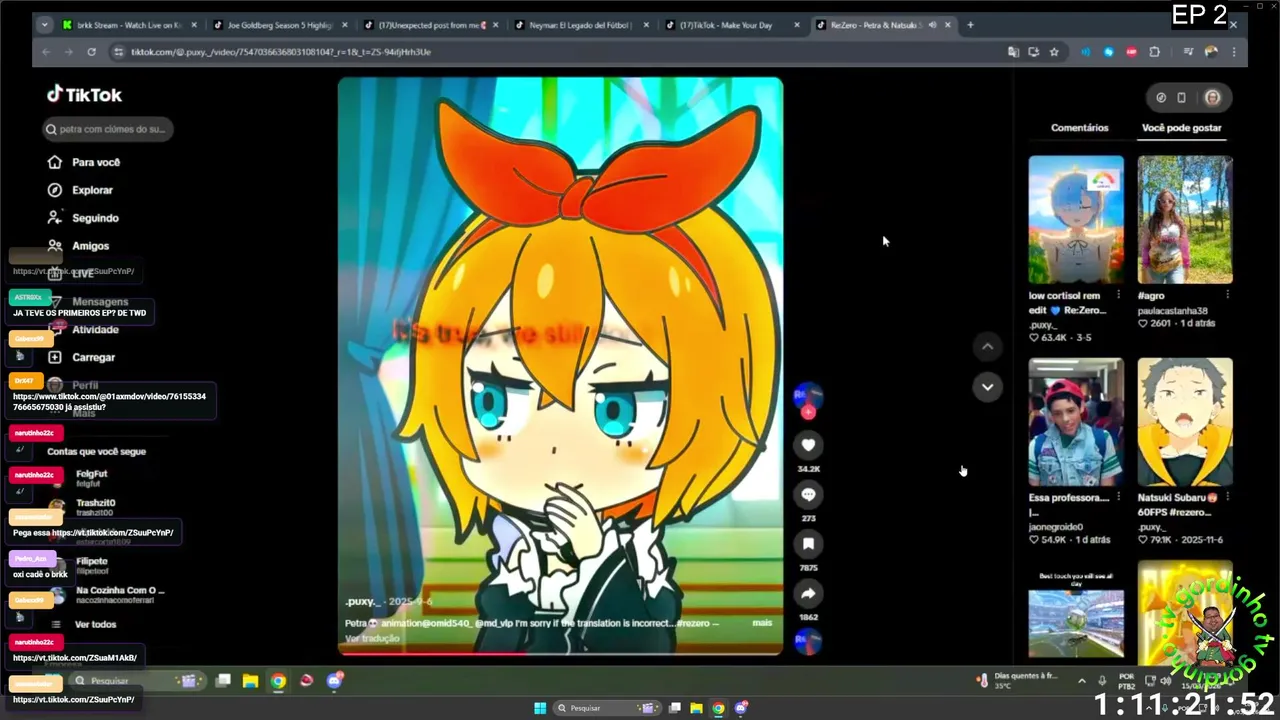Image resolution: width=1280 pixels, height=720 pixels.
Task: Open options for Natsuki Subaru video
Action: tap(1227, 497)
